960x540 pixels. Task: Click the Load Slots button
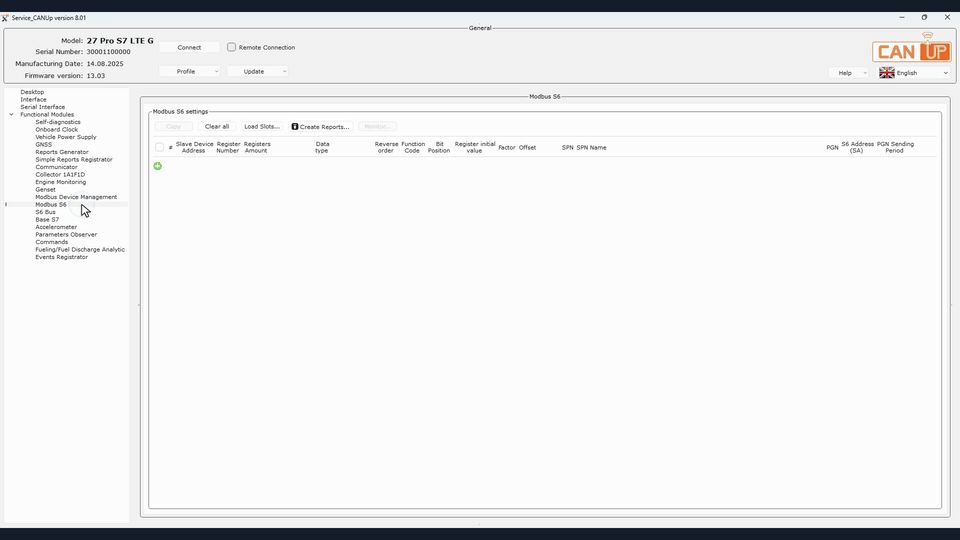(x=261, y=127)
